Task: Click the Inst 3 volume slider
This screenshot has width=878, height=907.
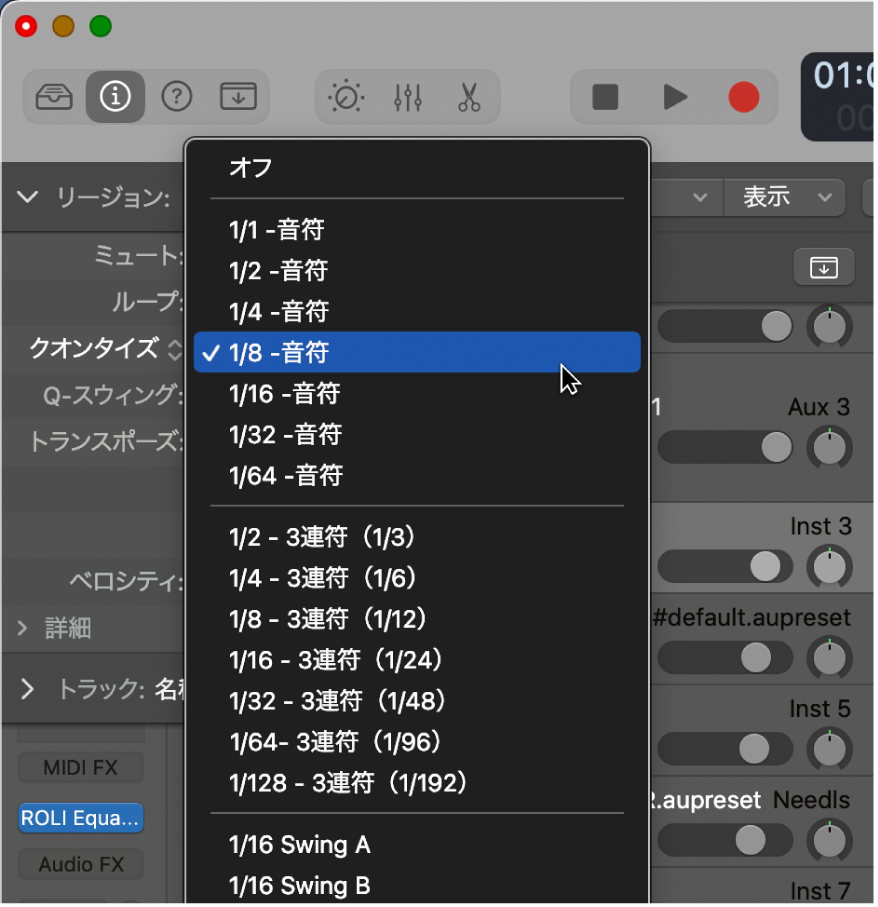Action: pos(725,565)
